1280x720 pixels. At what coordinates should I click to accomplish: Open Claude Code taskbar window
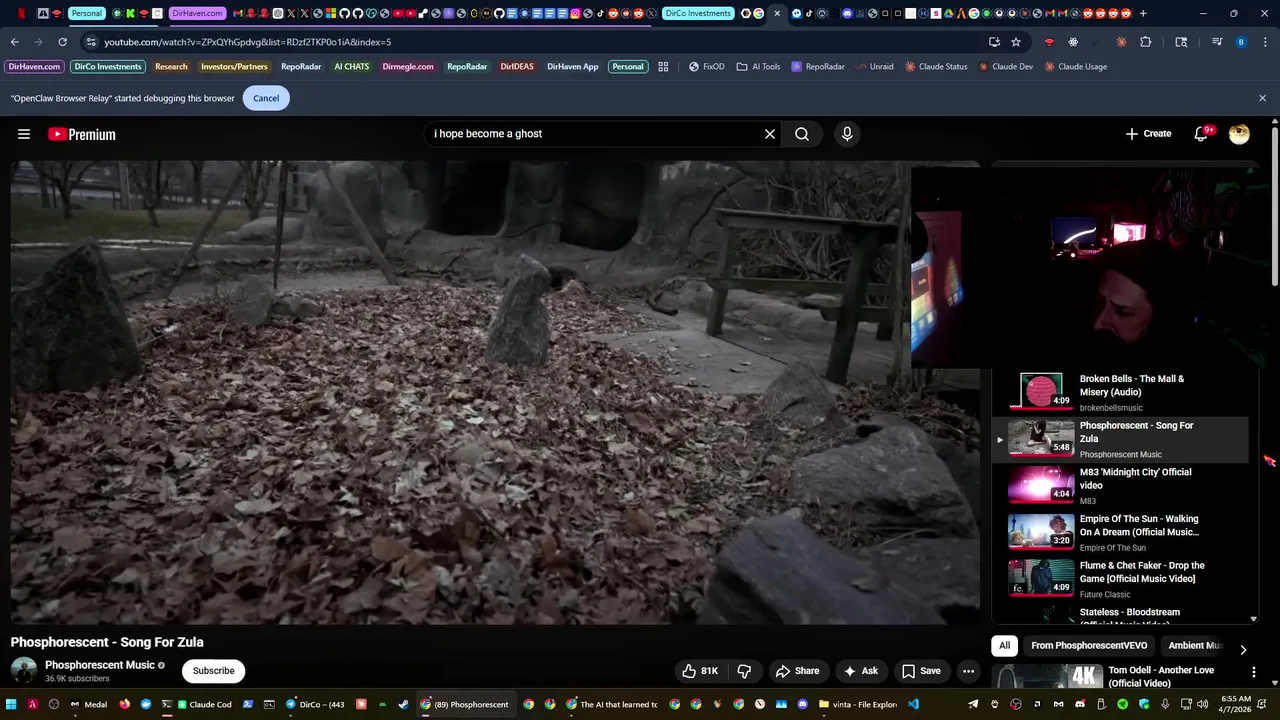205,704
